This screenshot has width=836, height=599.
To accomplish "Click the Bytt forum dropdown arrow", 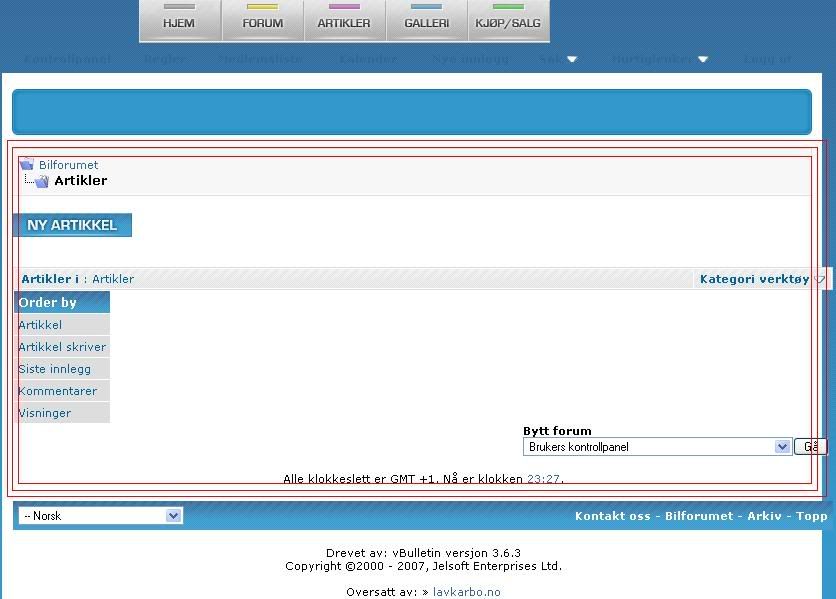I will [x=782, y=447].
